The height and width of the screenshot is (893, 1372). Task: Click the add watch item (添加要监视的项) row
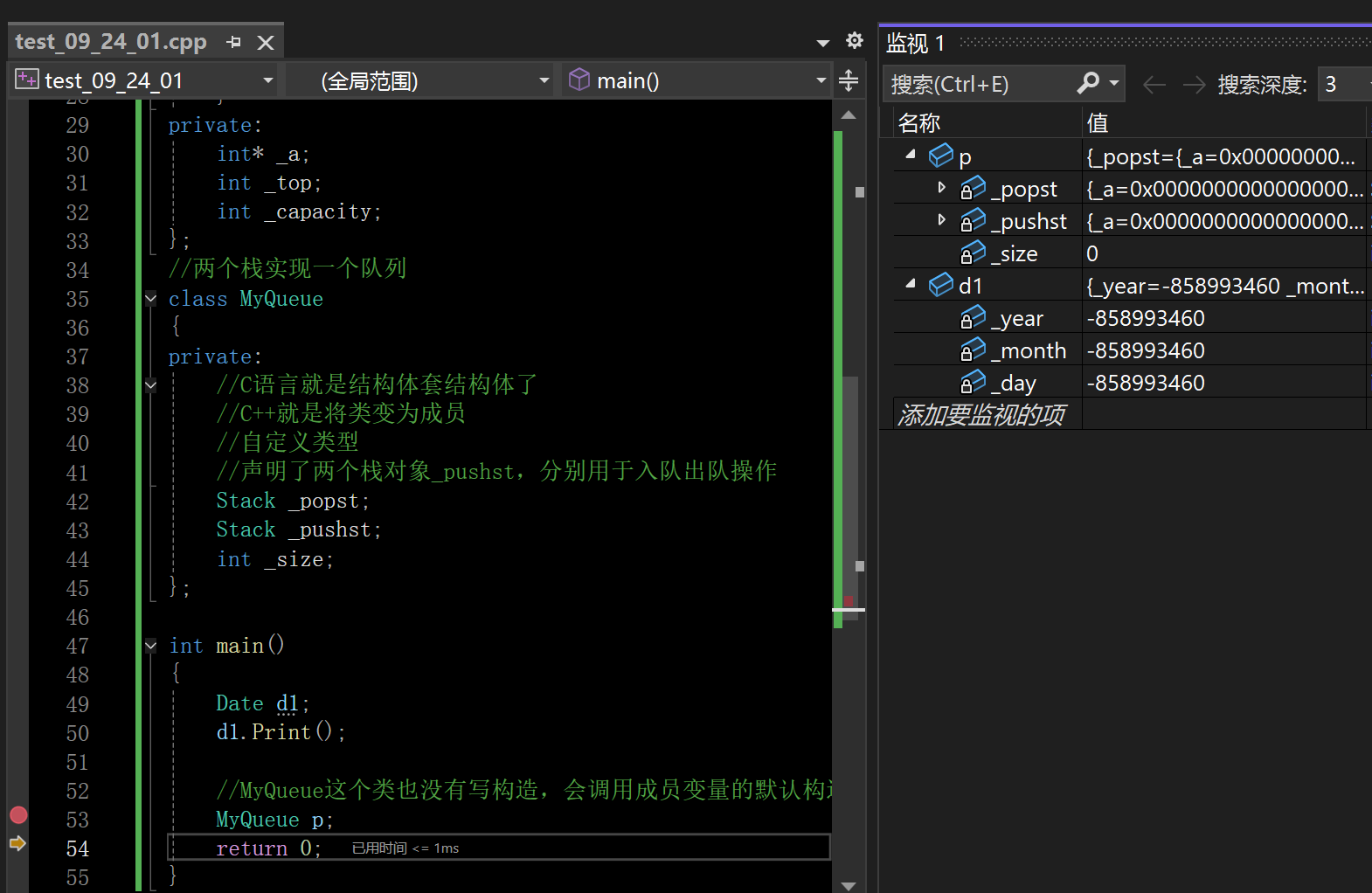pos(981,414)
